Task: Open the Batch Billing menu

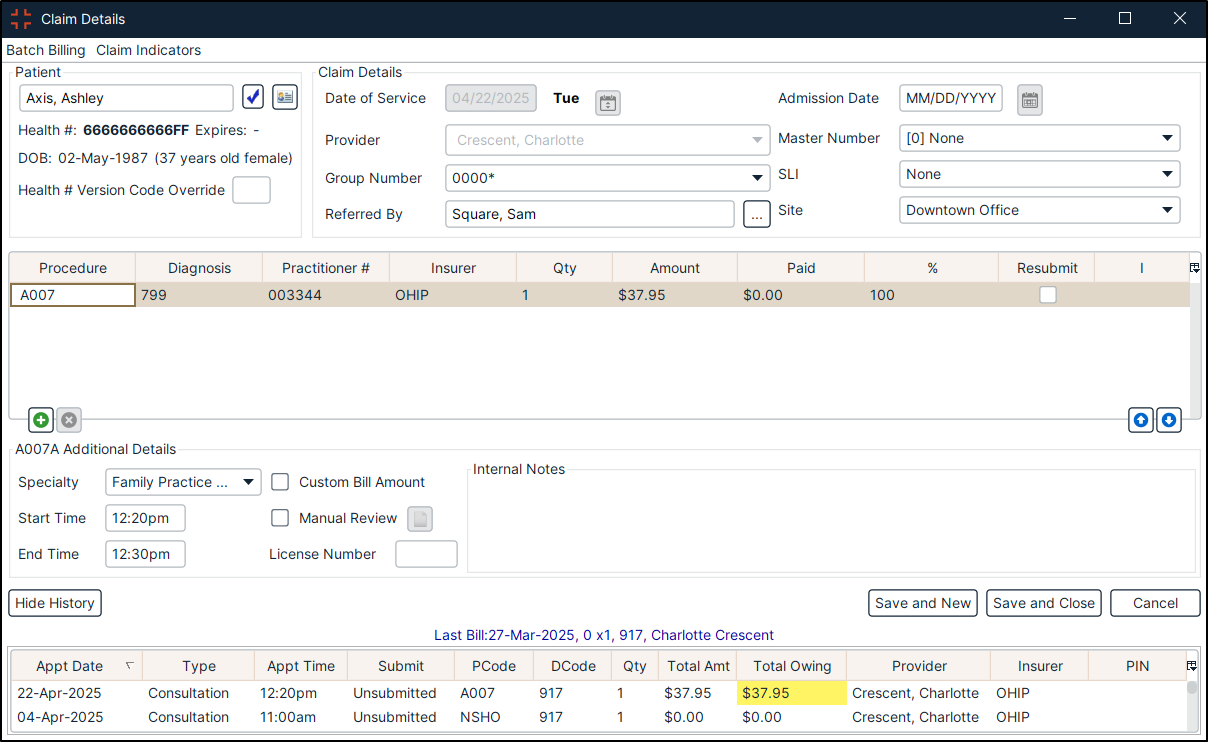Action: 46,50
